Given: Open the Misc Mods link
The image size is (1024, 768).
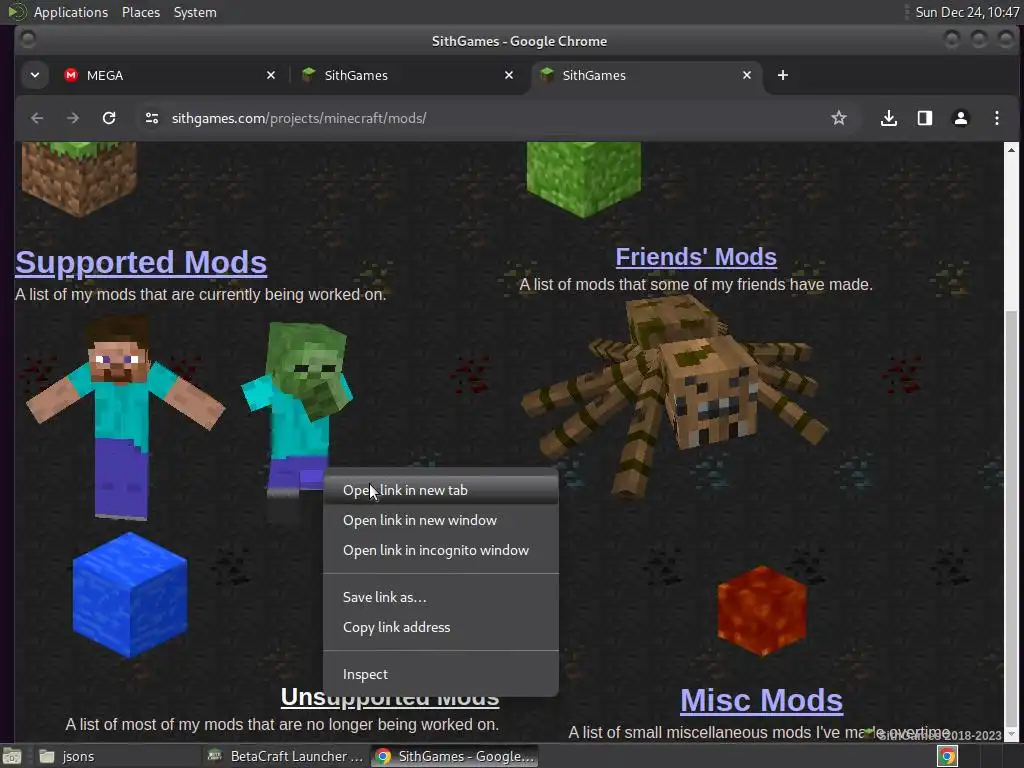Looking at the screenshot, I should coord(761,700).
